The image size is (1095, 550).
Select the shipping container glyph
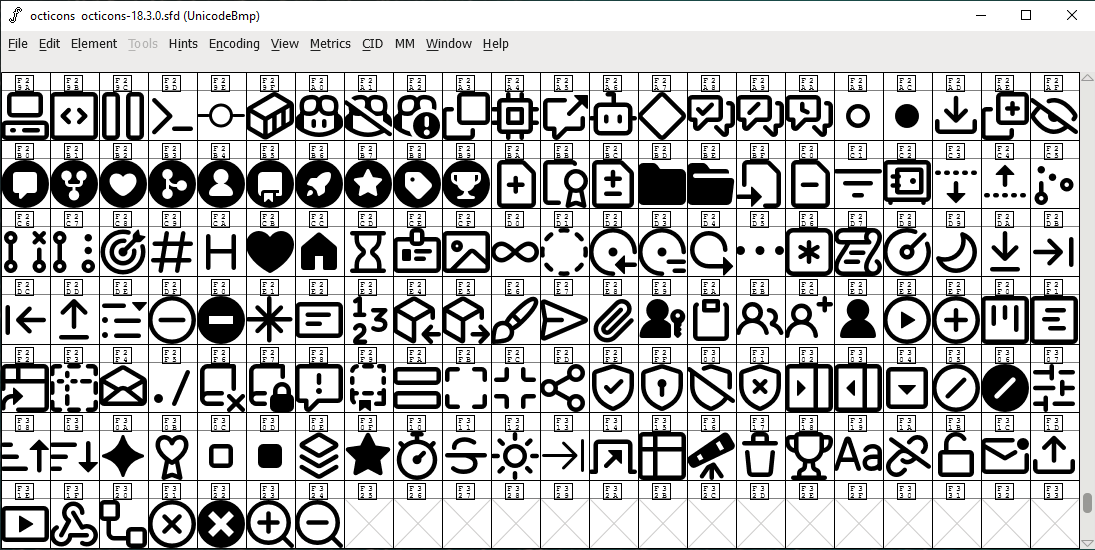270,116
